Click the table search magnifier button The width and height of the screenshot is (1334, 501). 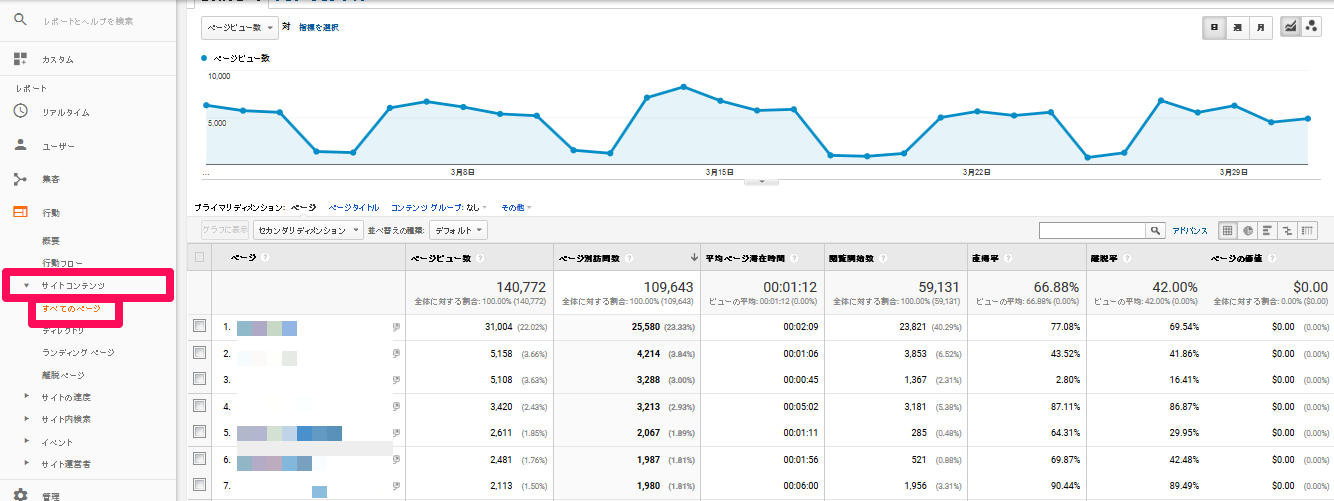coord(1155,230)
